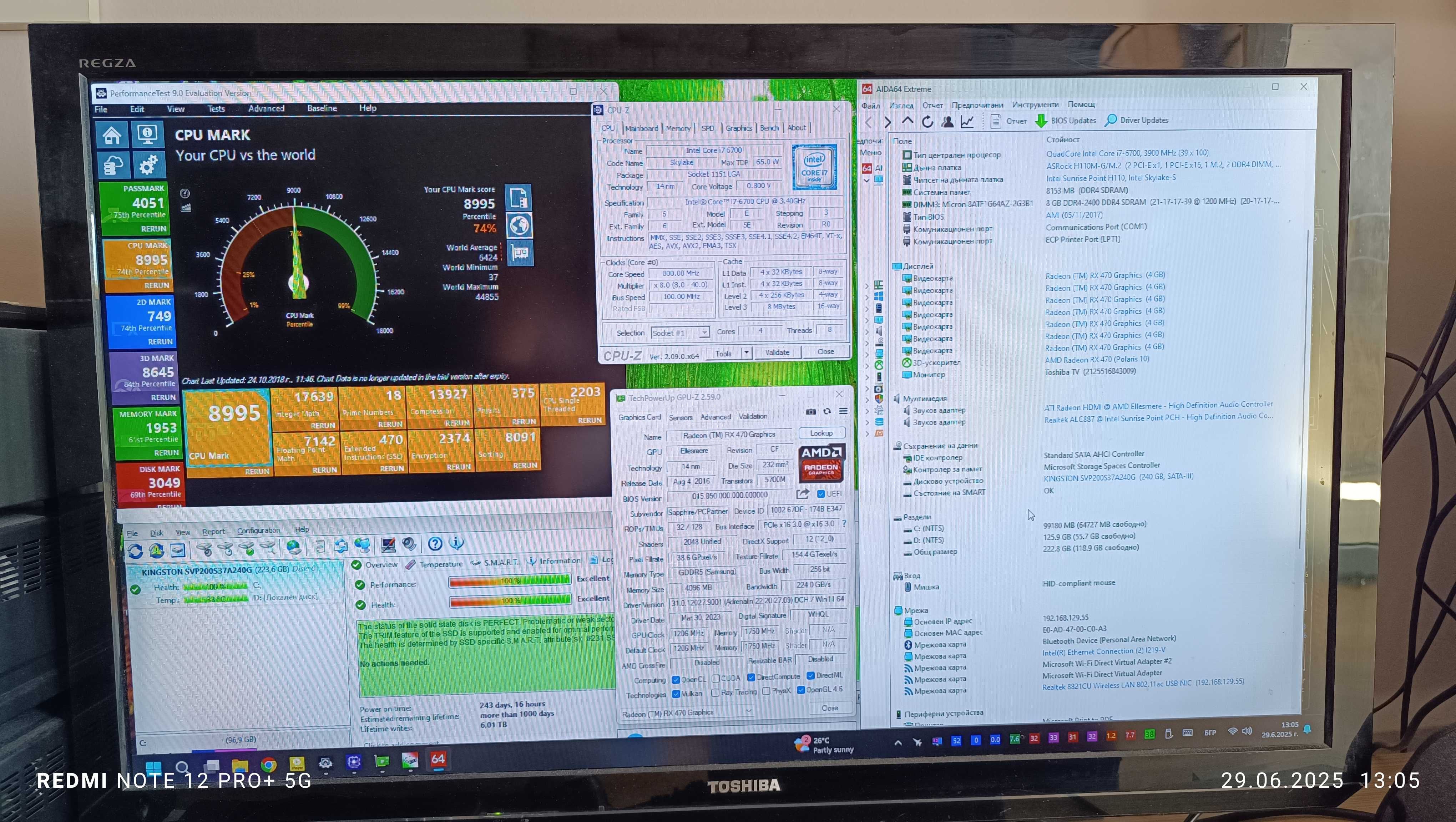Click the Lookup button in GPU-Z

pyautogui.click(x=821, y=433)
